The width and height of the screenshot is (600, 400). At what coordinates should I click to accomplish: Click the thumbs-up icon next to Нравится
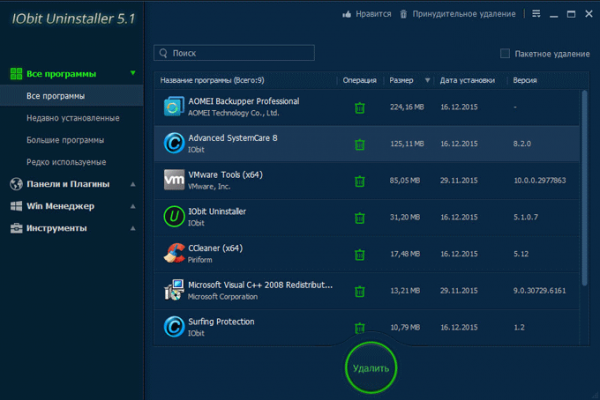[347, 15]
